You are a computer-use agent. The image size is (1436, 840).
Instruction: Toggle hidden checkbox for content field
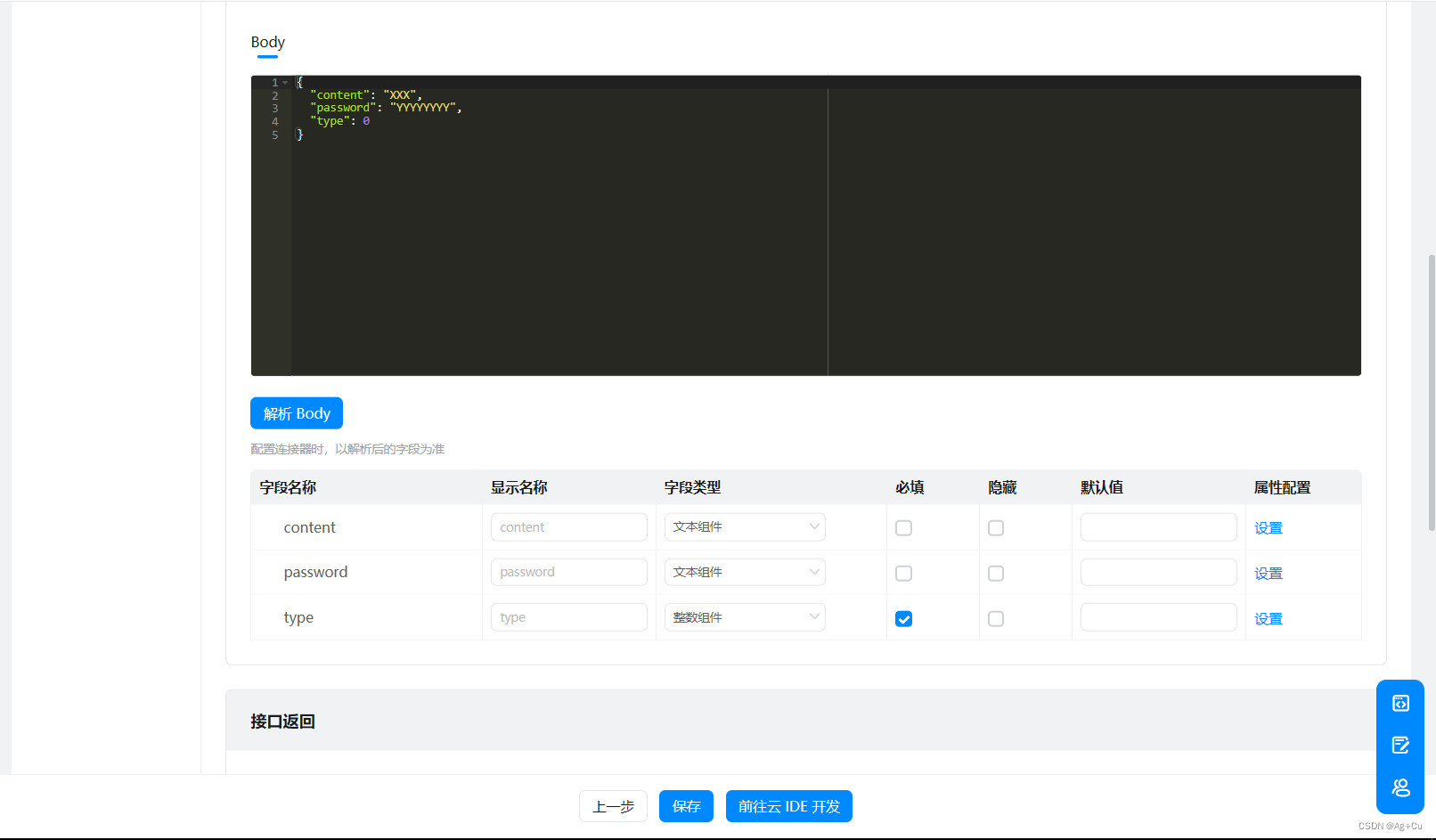click(x=996, y=527)
